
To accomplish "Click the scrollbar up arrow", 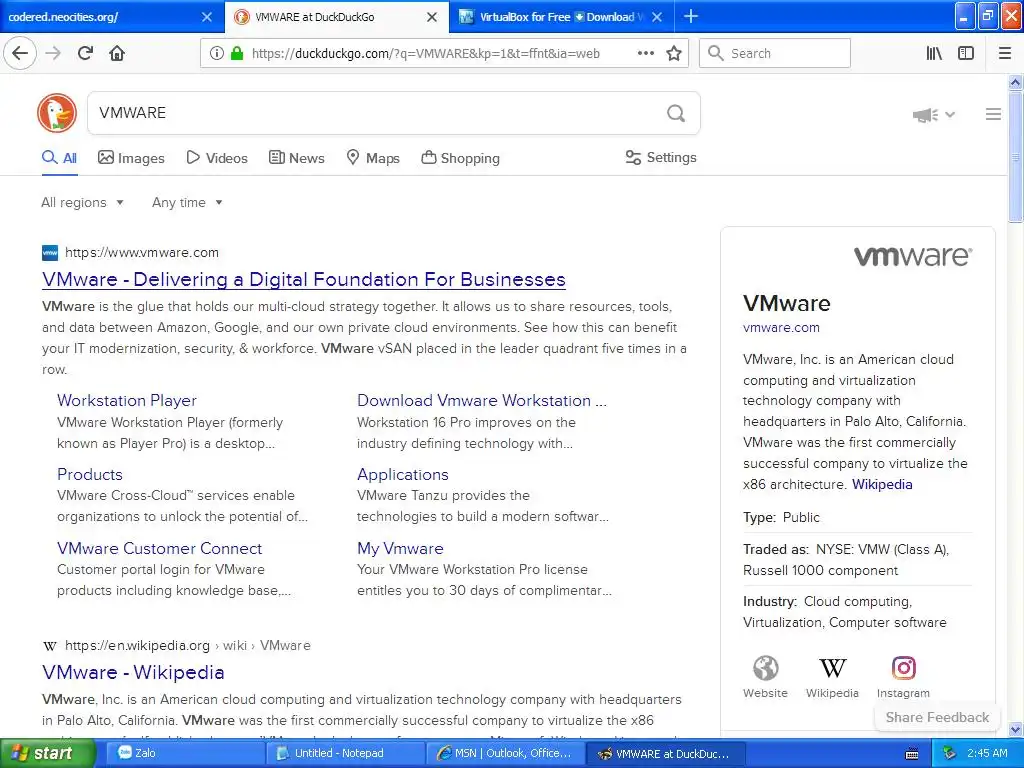I will (x=1016, y=82).
